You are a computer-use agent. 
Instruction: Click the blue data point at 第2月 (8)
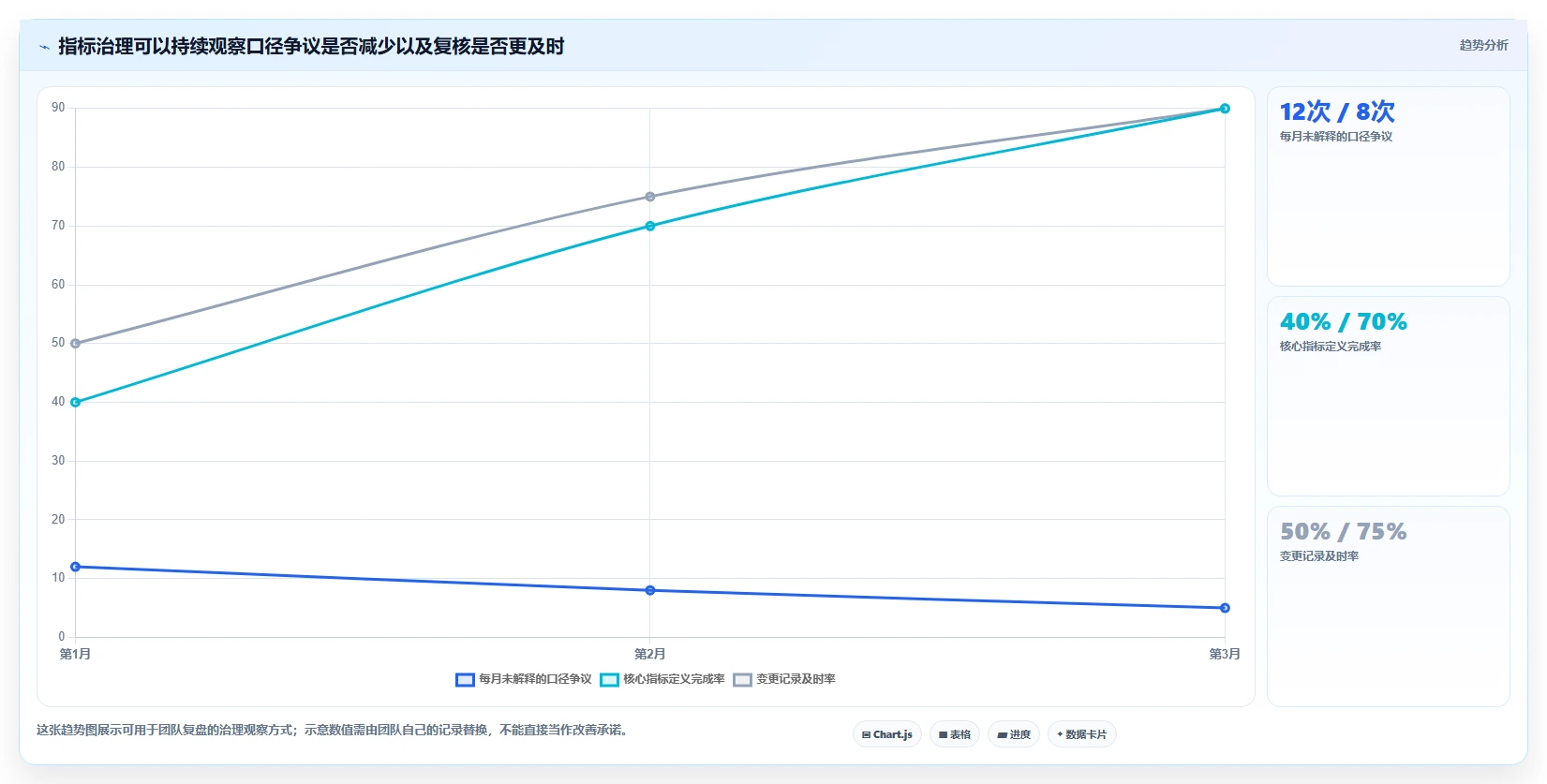click(650, 590)
